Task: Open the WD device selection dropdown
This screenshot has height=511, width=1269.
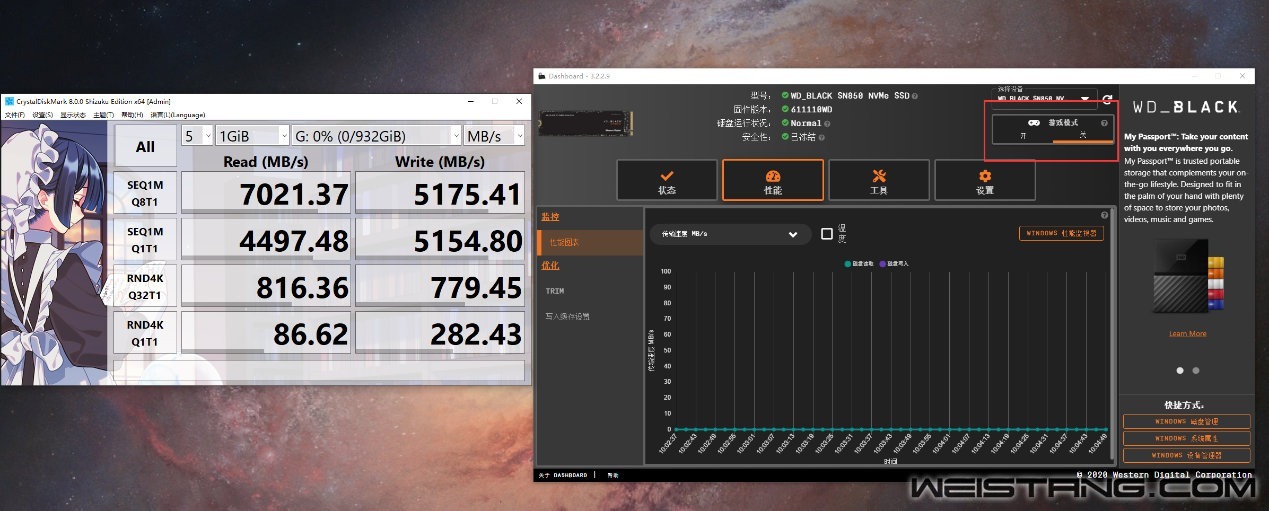Action: pos(1043,99)
